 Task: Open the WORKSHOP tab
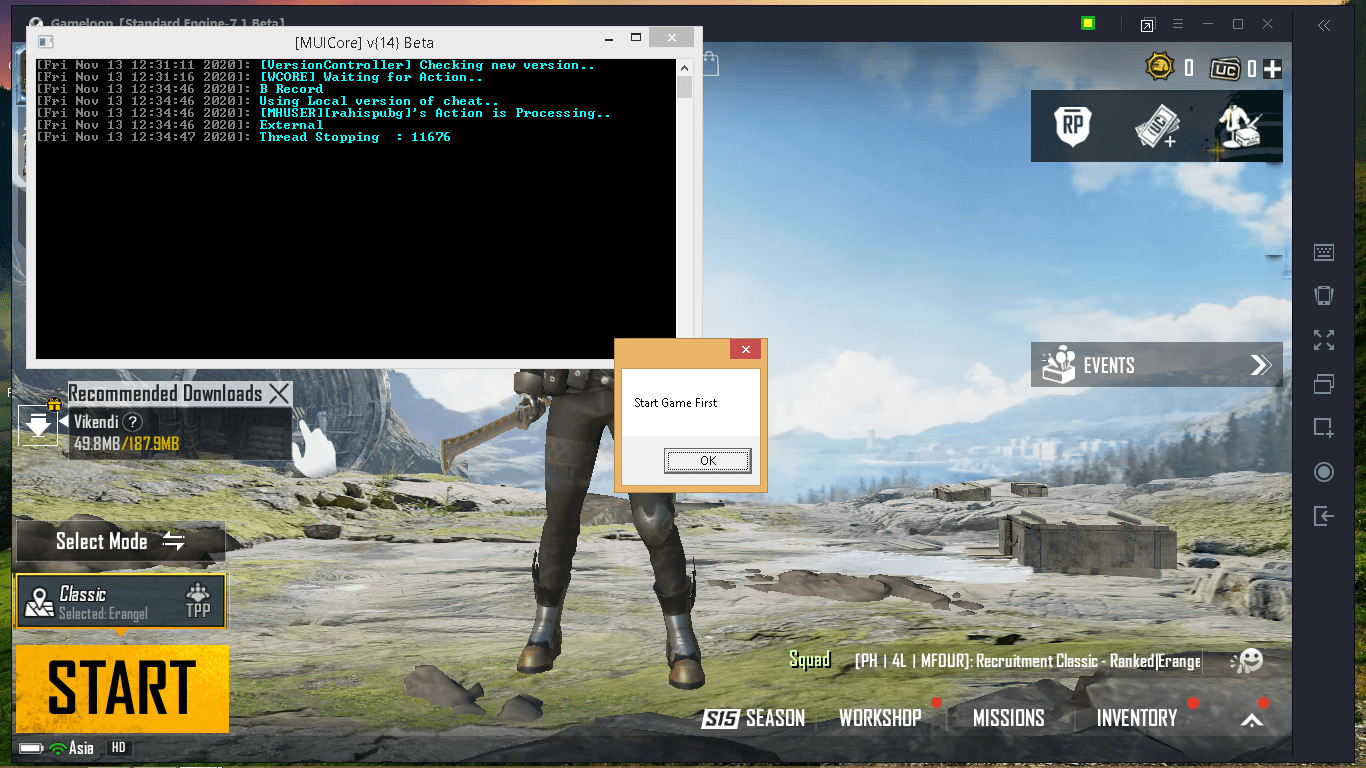click(880, 718)
